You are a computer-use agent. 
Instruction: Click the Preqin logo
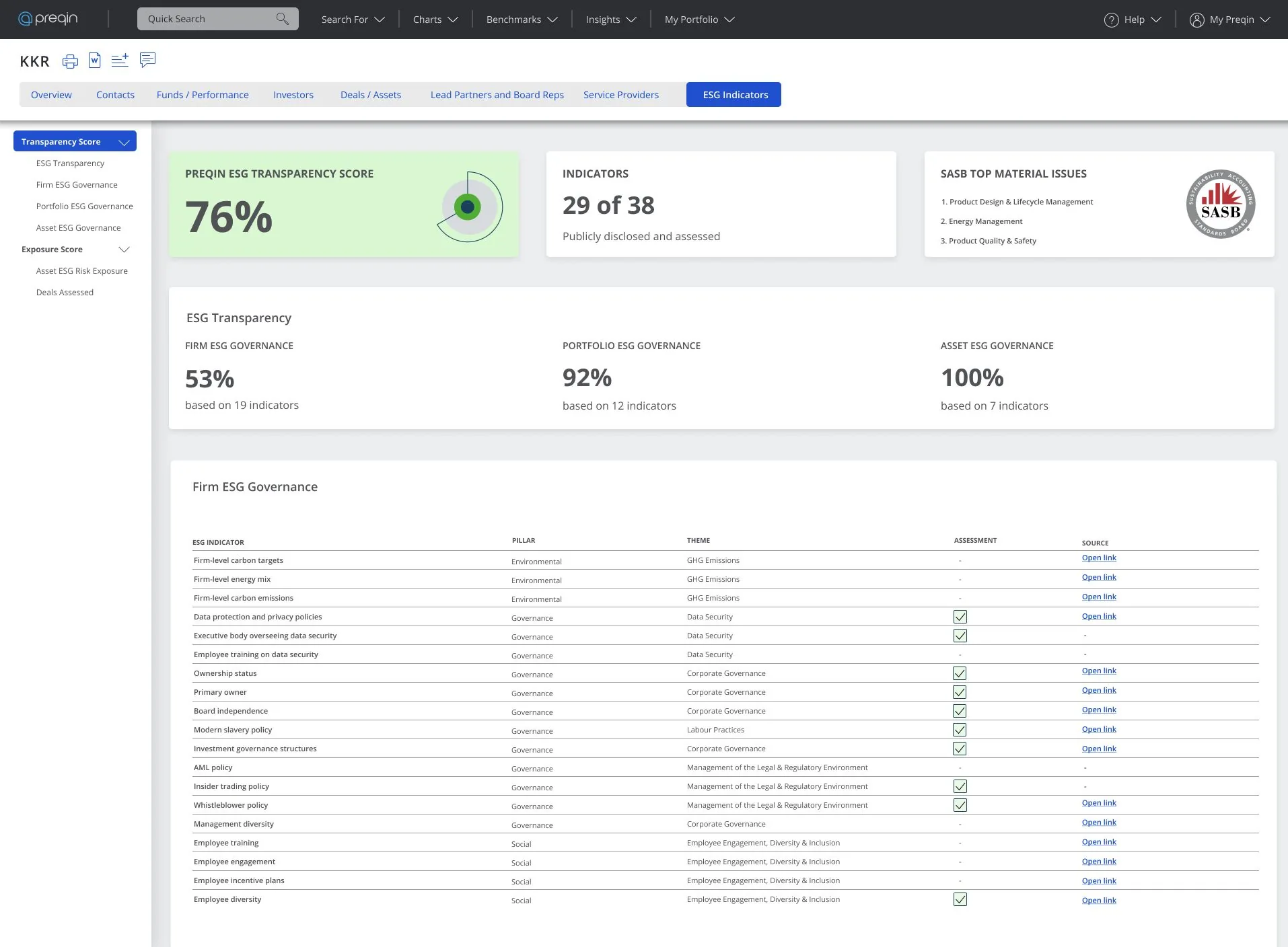point(48,19)
